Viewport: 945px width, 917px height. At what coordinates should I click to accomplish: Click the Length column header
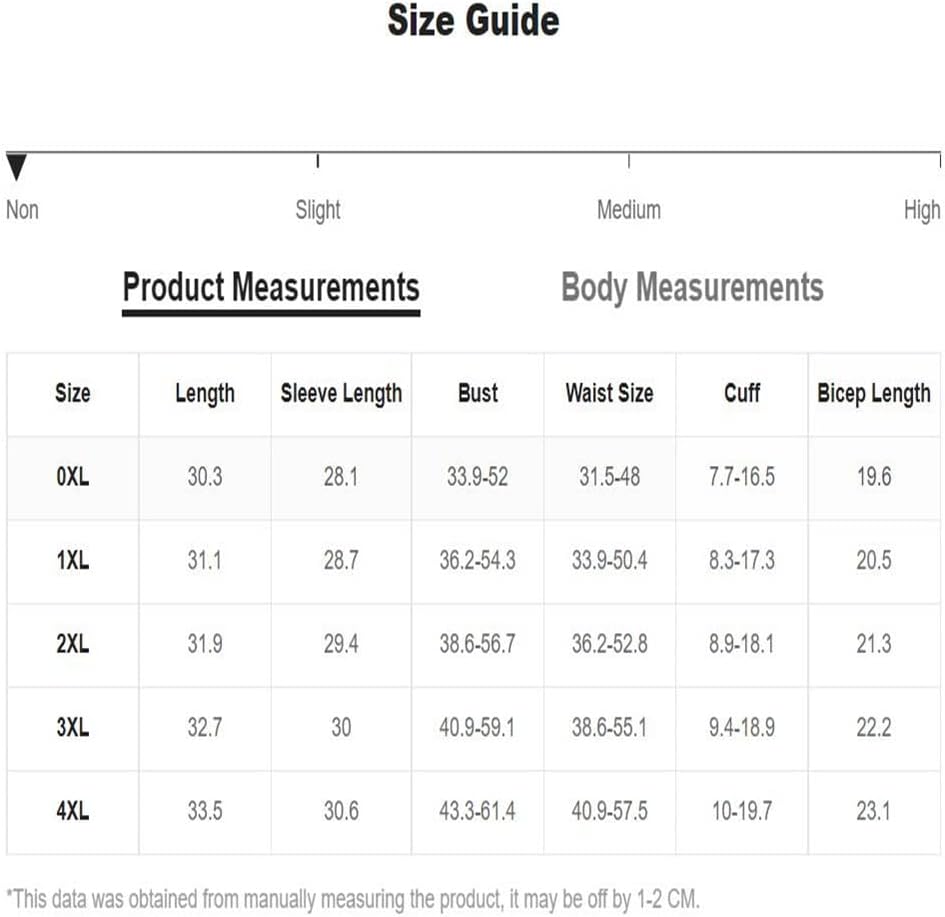[x=205, y=394]
